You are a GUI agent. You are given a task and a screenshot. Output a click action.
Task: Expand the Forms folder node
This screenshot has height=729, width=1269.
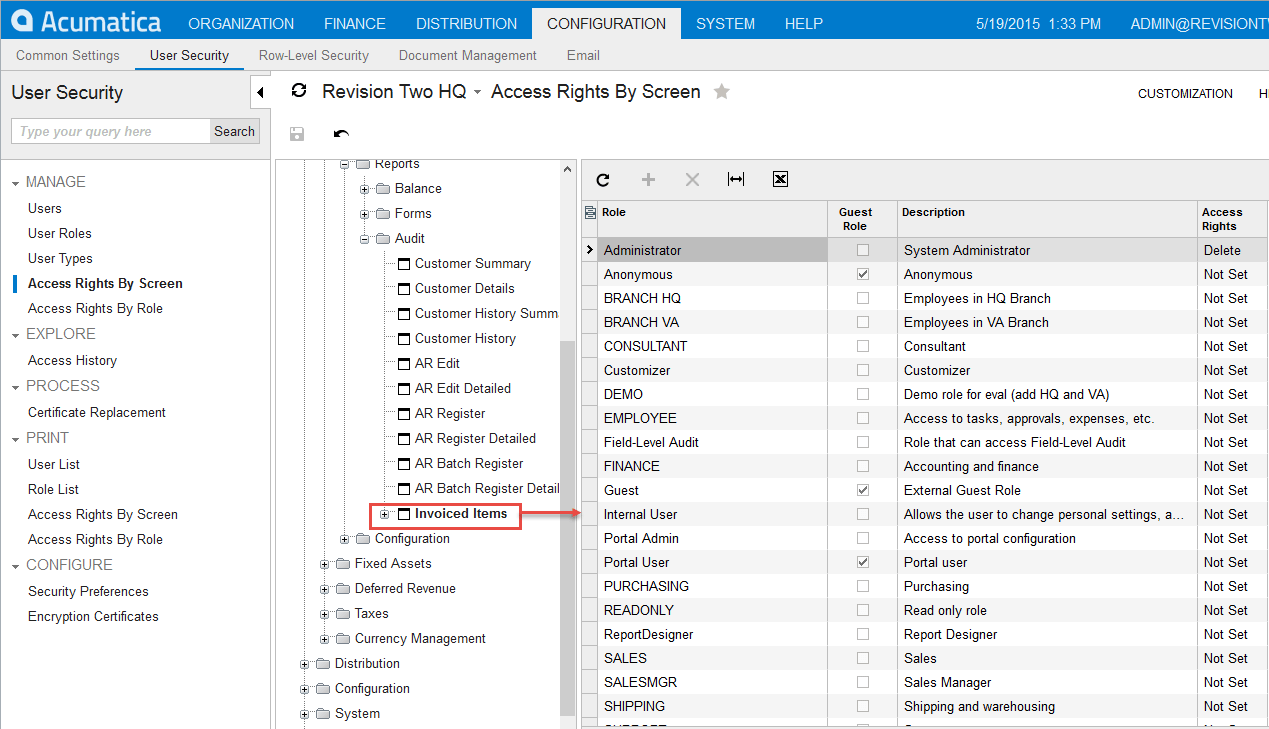click(365, 214)
